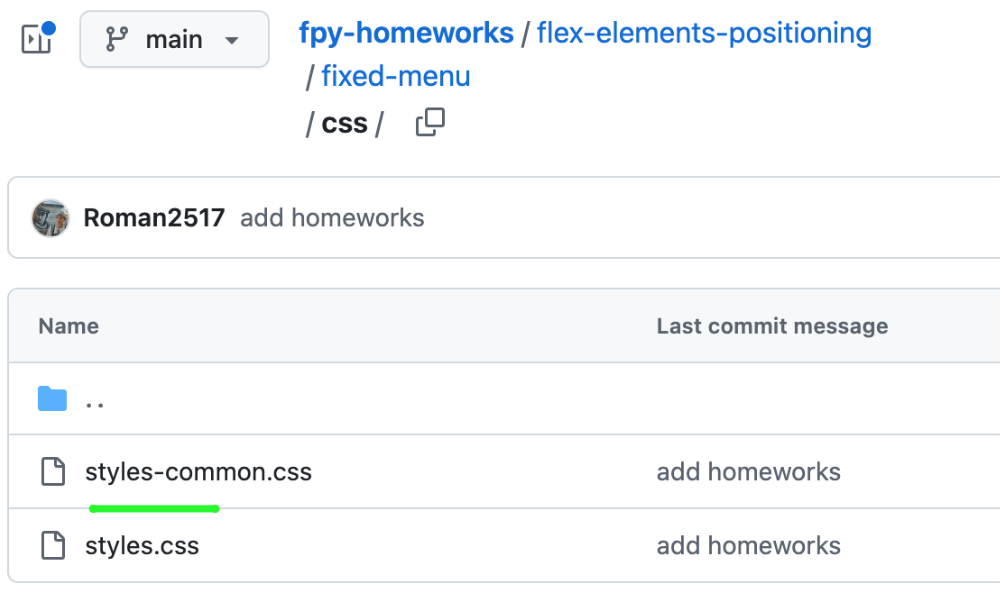Open the main branch dropdown
1006x592 pixels.
coord(174,39)
